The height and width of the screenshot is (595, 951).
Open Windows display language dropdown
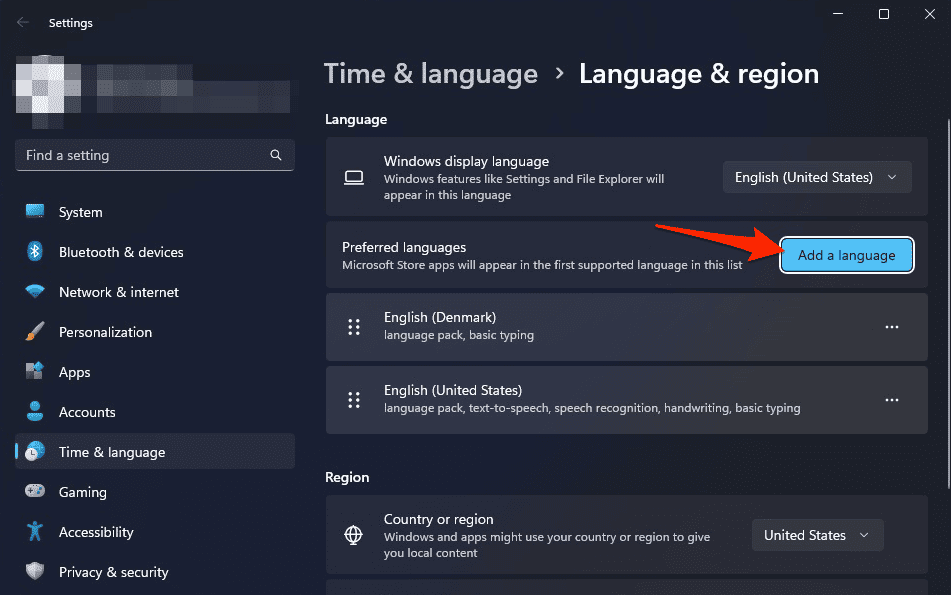[817, 177]
